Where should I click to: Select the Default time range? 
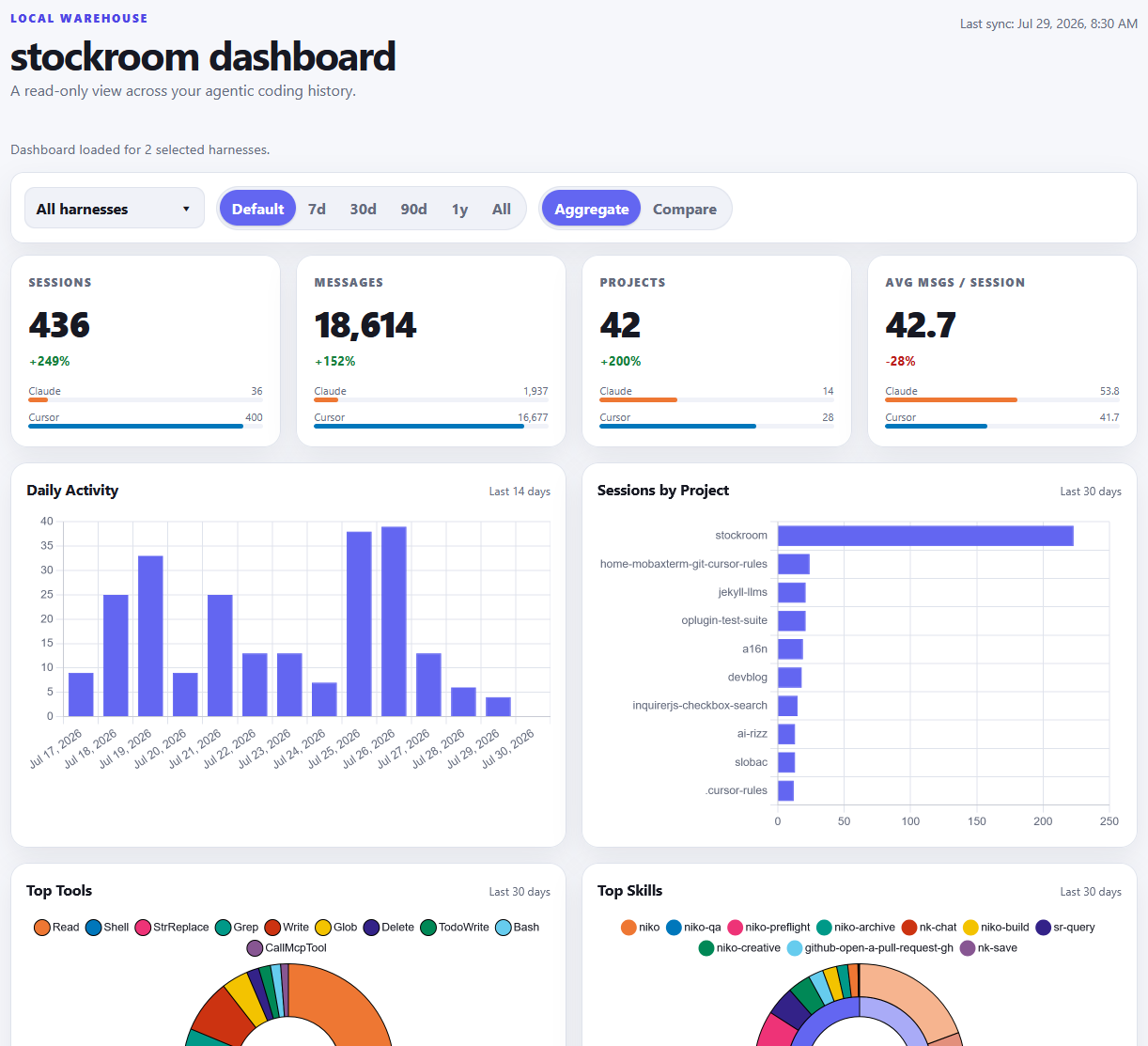tap(257, 209)
